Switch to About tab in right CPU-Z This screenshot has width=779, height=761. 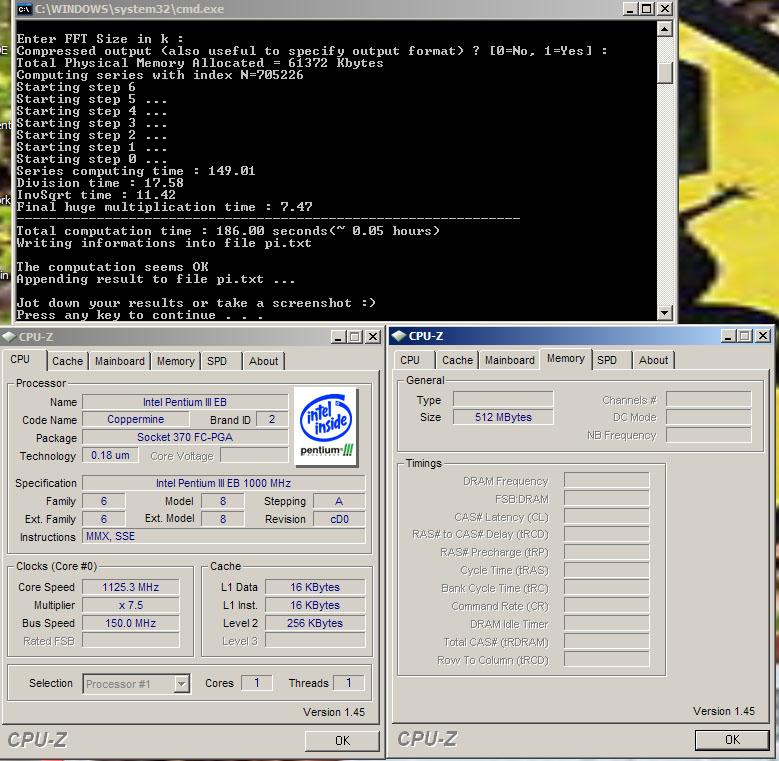(x=653, y=360)
